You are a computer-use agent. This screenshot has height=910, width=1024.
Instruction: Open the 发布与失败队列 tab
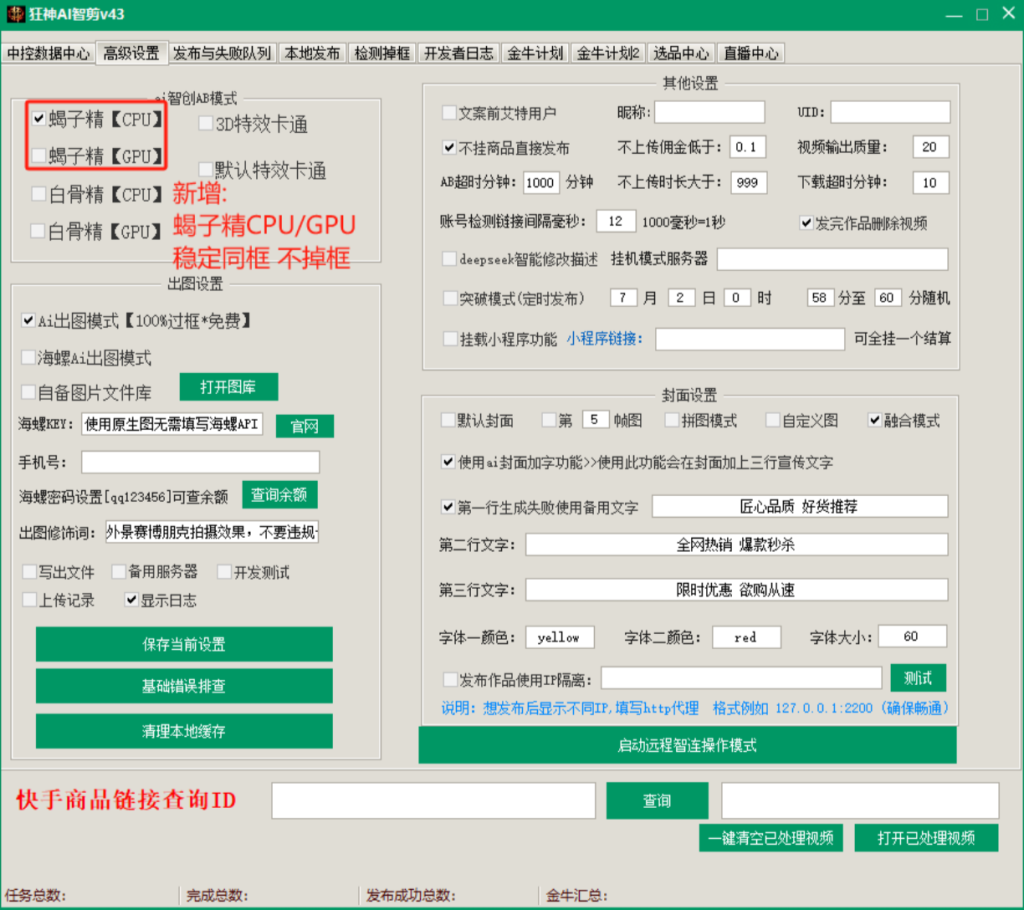(222, 54)
